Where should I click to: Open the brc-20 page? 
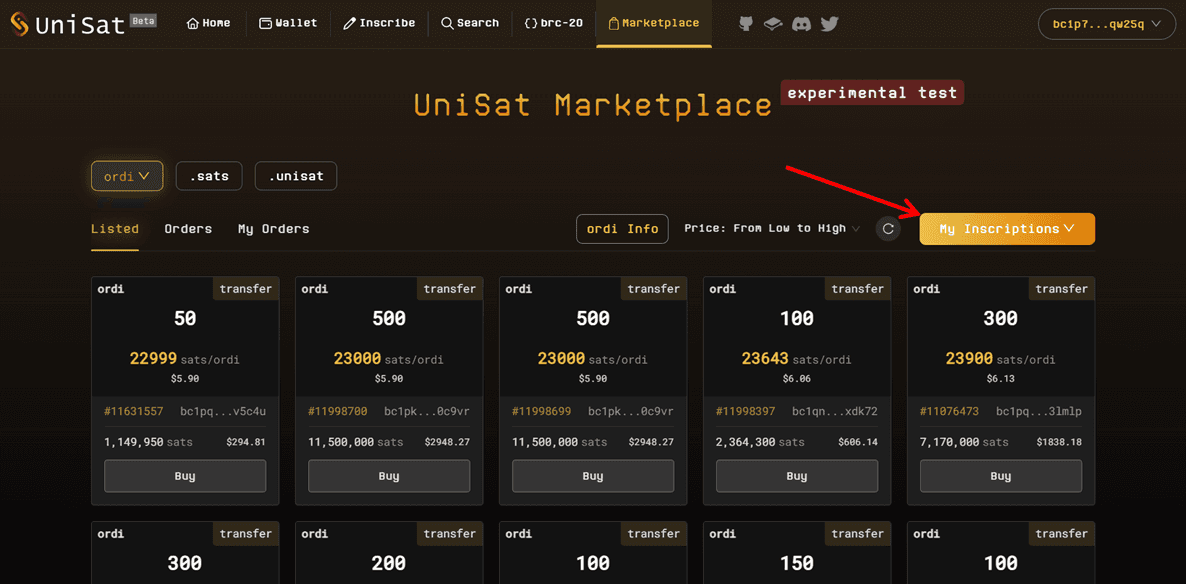tap(553, 23)
